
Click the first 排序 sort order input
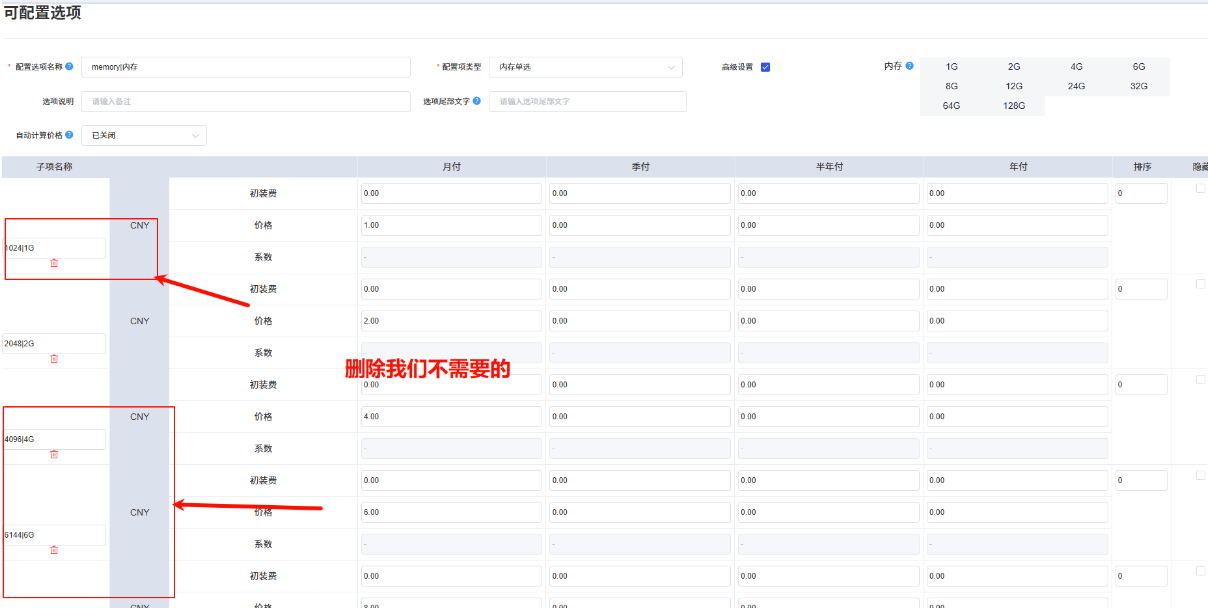click(x=1140, y=192)
